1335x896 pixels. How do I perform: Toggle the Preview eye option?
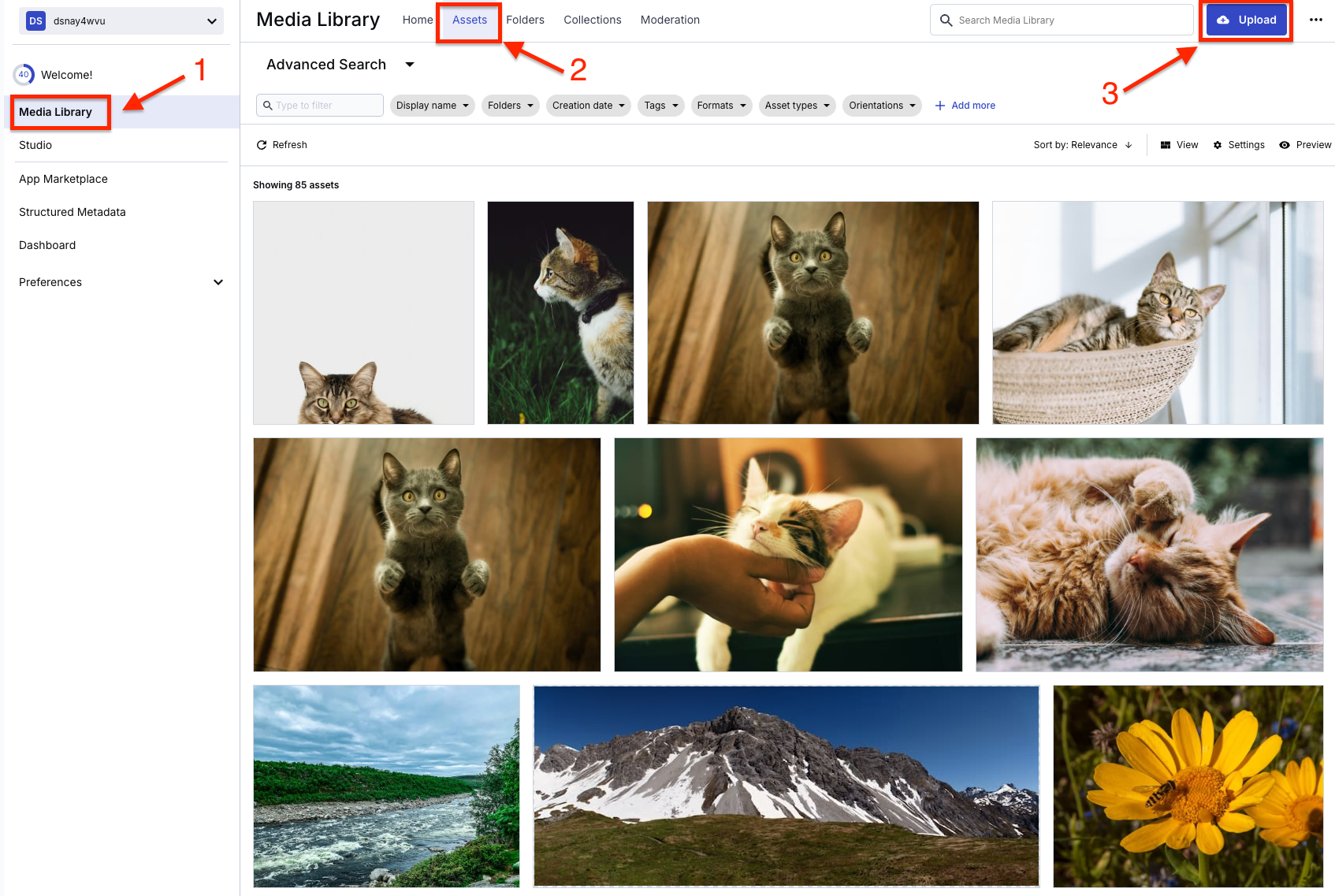[x=1285, y=145]
